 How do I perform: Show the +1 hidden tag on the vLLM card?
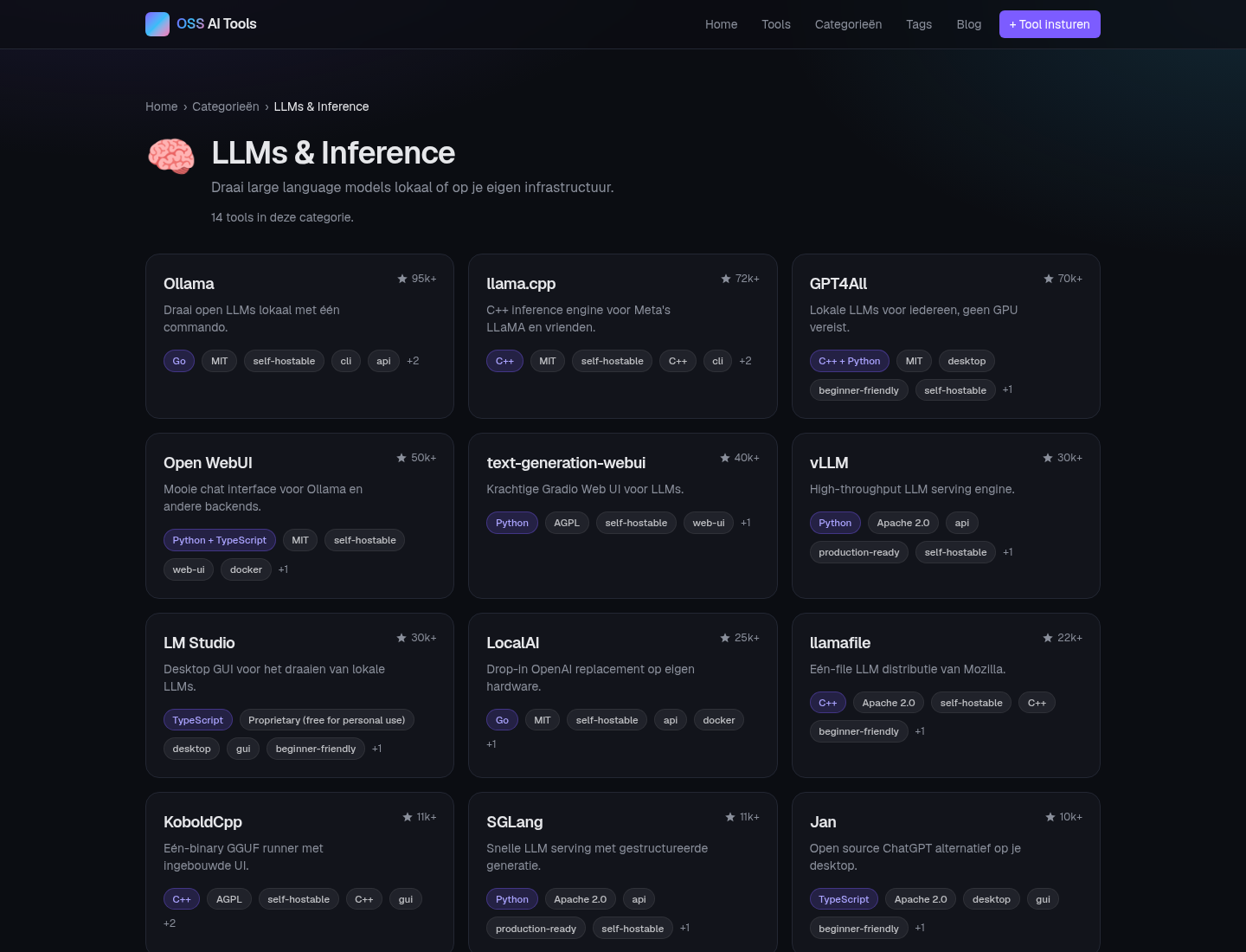click(x=1008, y=552)
